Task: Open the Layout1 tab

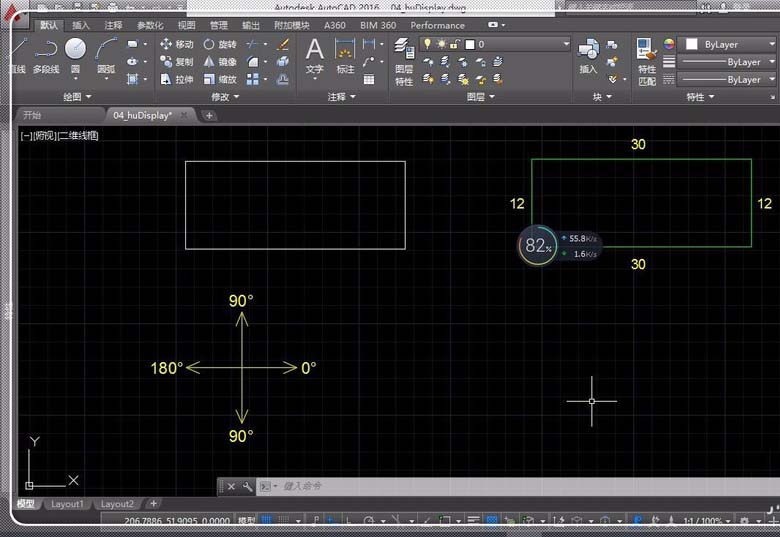Action: coord(67,504)
